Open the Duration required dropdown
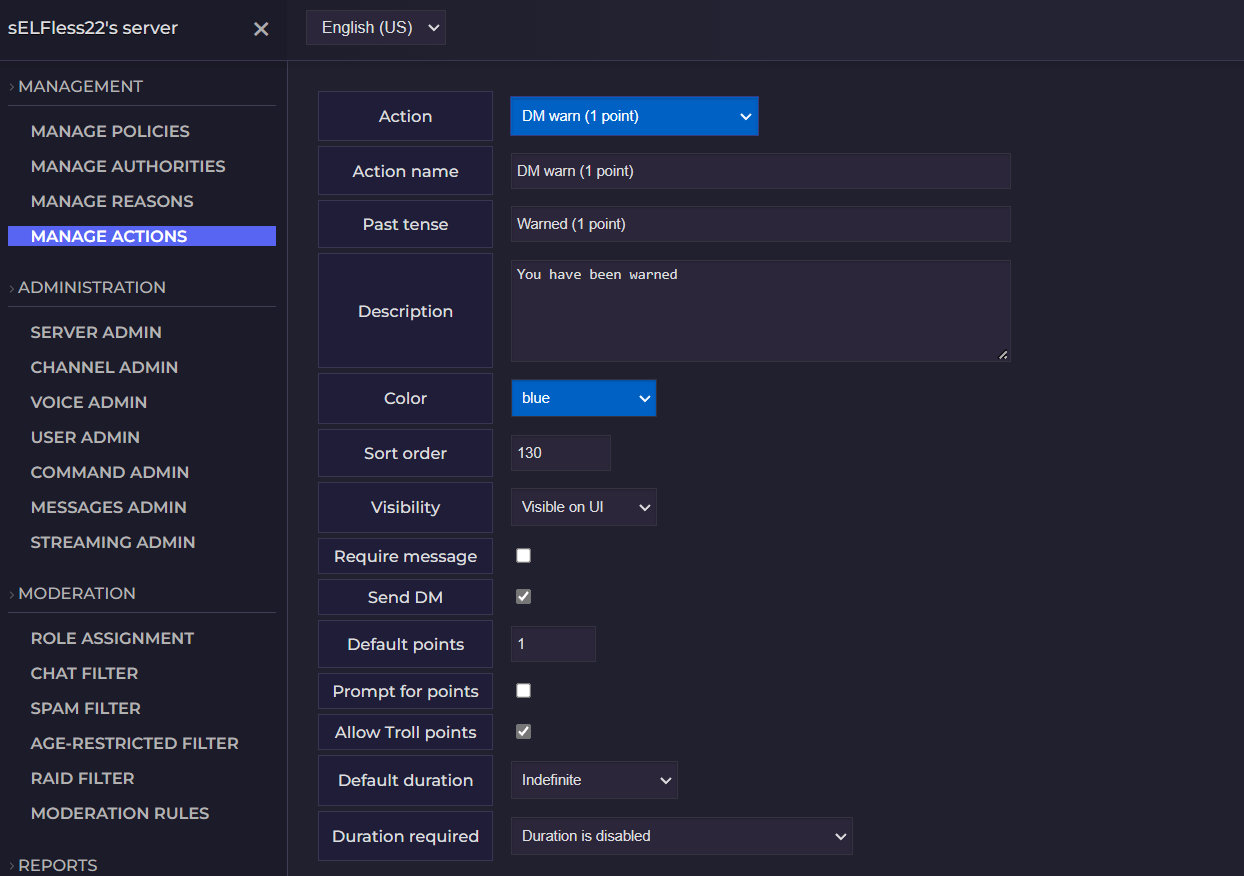The width and height of the screenshot is (1244, 876). (681, 836)
